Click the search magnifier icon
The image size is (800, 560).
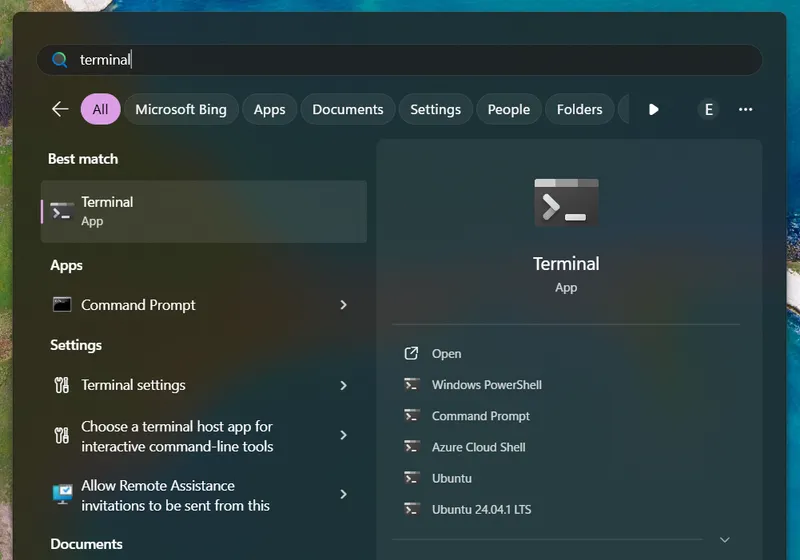[60, 60]
